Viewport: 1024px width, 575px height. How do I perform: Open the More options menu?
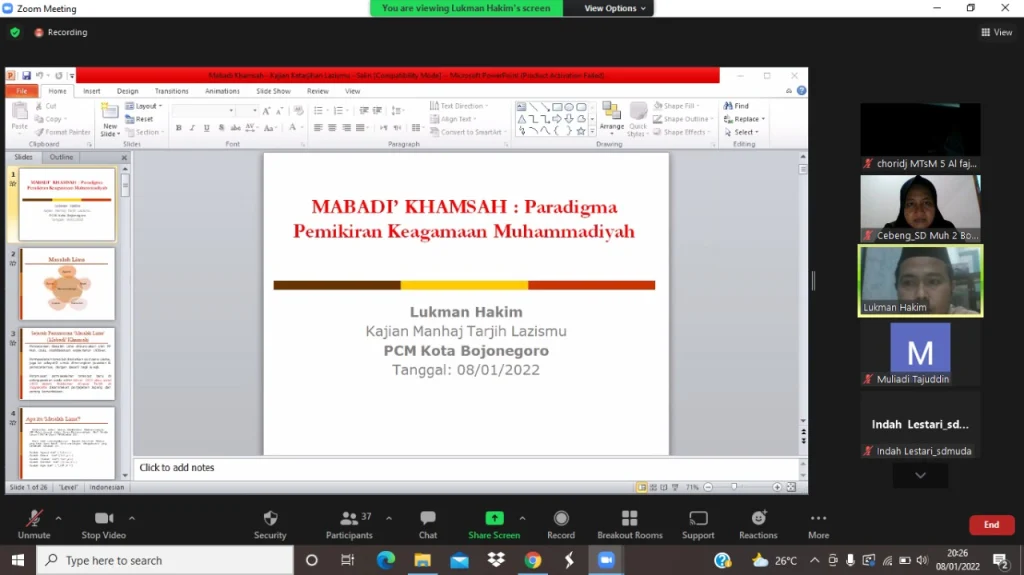(x=818, y=525)
